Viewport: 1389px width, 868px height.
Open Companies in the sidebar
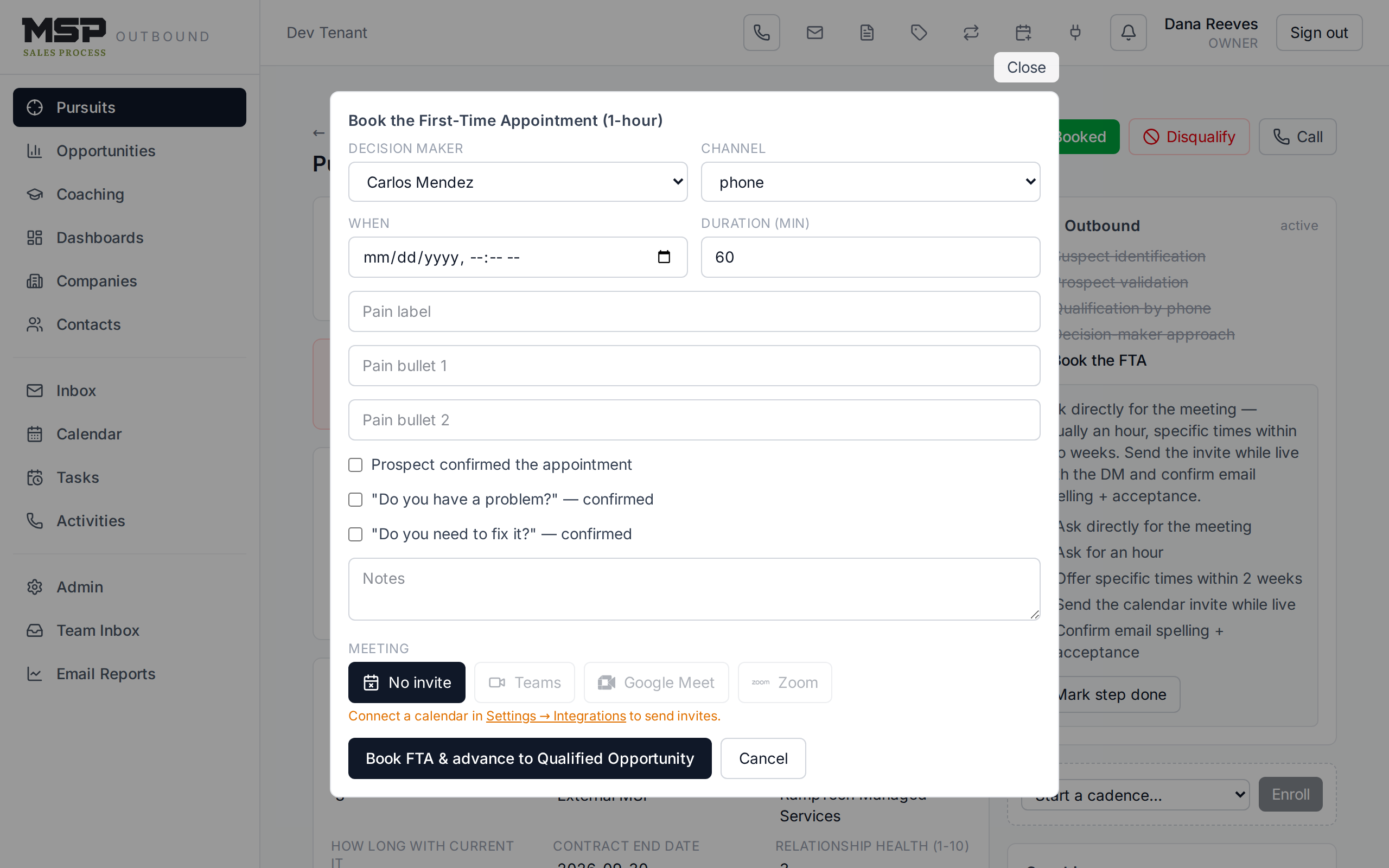[x=130, y=282]
